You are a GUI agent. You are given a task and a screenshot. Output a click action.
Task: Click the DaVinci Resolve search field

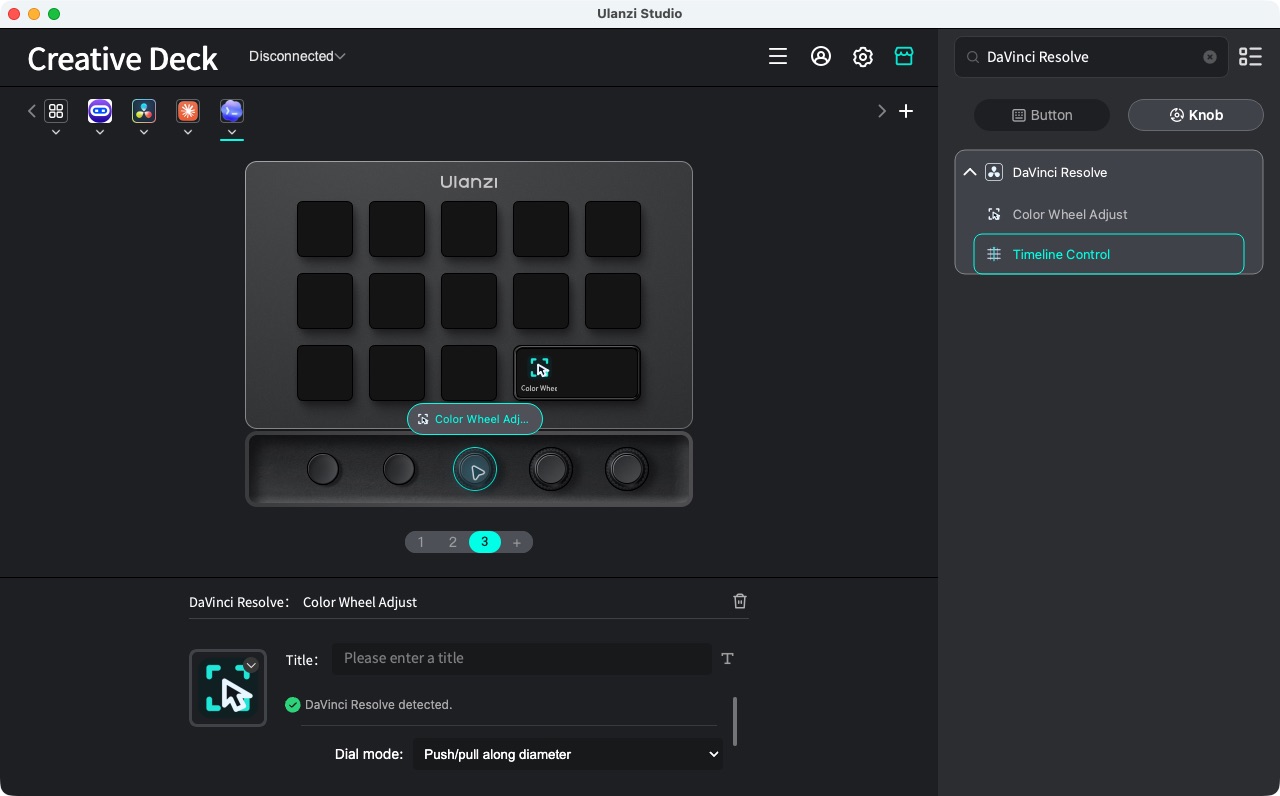[1092, 57]
